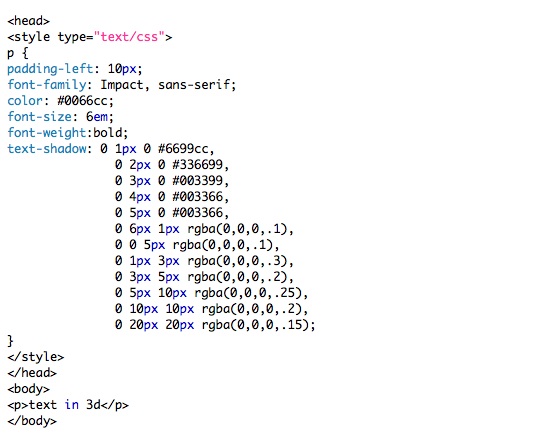Click the rgba(0,0,0,.25) value
550x444 pixels.
(x=248, y=293)
